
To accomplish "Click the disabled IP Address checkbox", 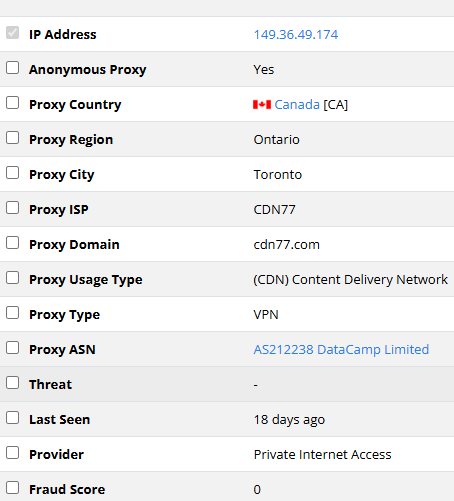I will [x=13, y=33].
